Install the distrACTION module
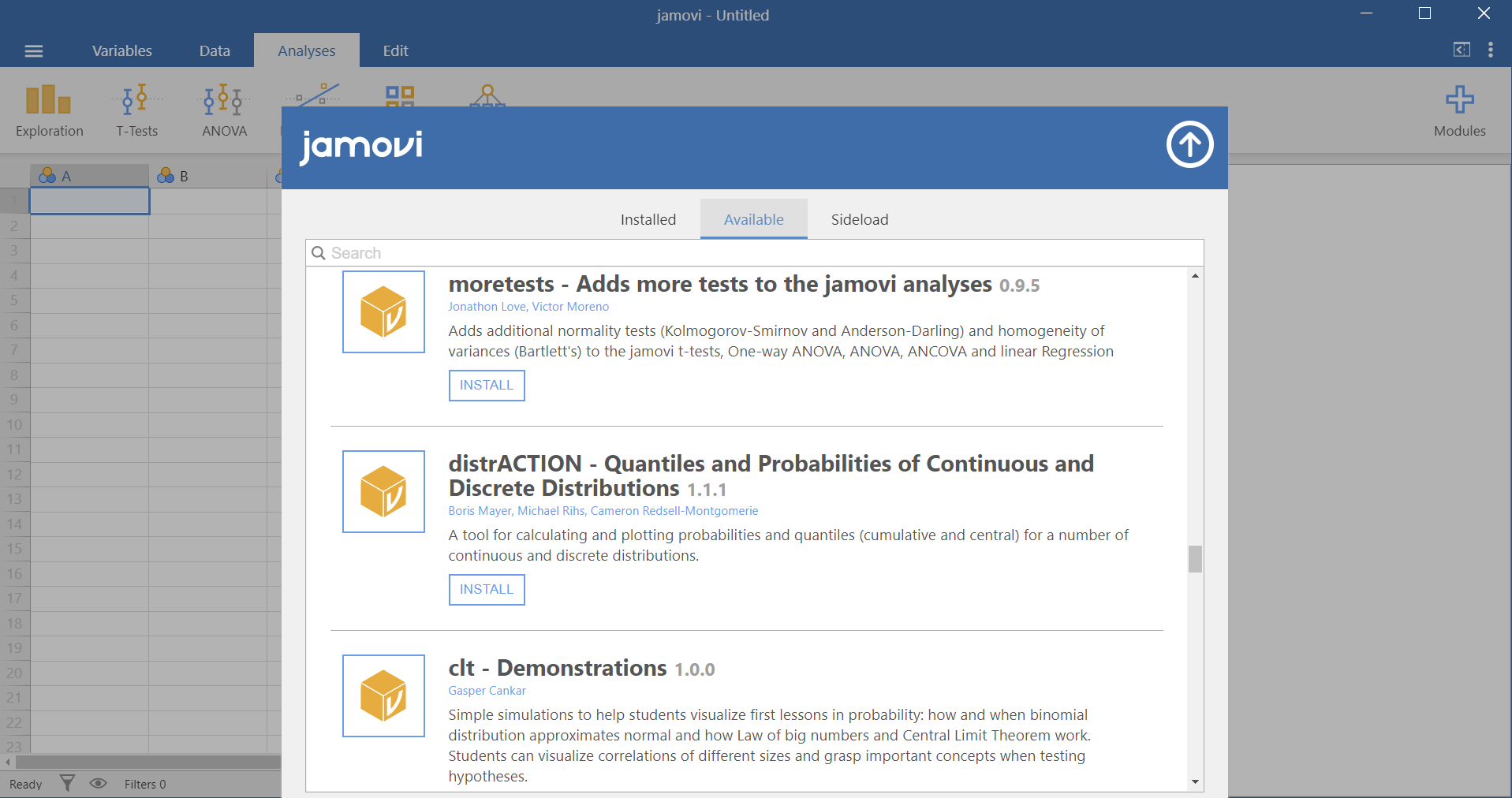1512x798 pixels. pyautogui.click(x=486, y=589)
